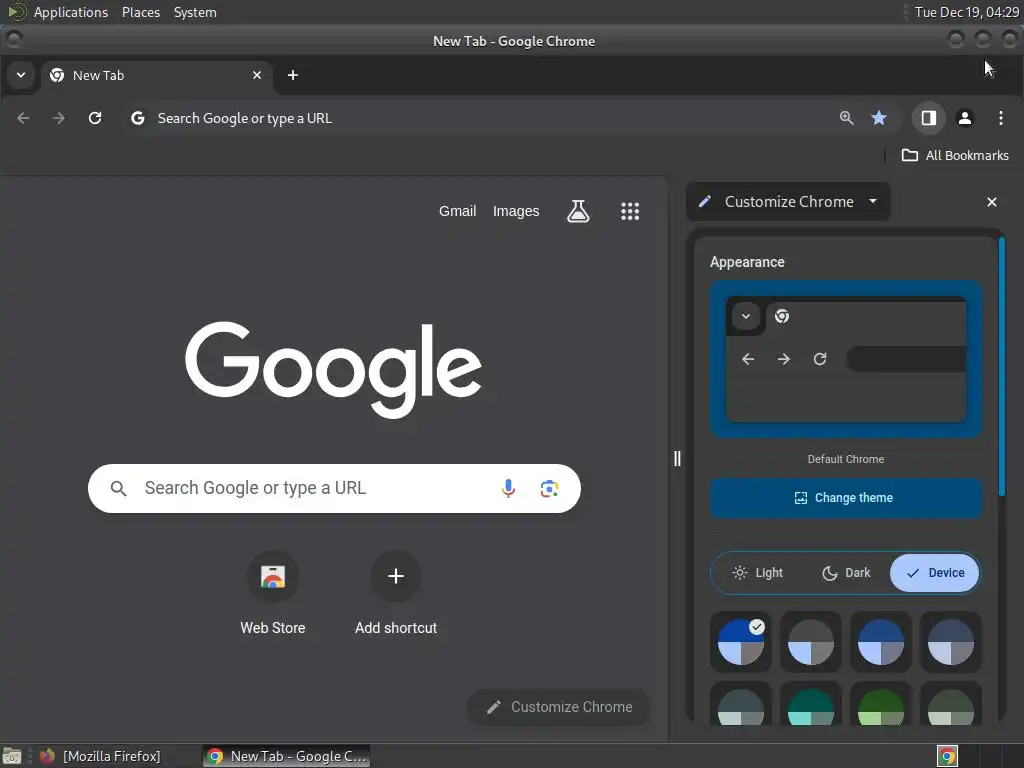Open All Bookmarks folder
This screenshot has height=768, width=1024.
(x=955, y=155)
